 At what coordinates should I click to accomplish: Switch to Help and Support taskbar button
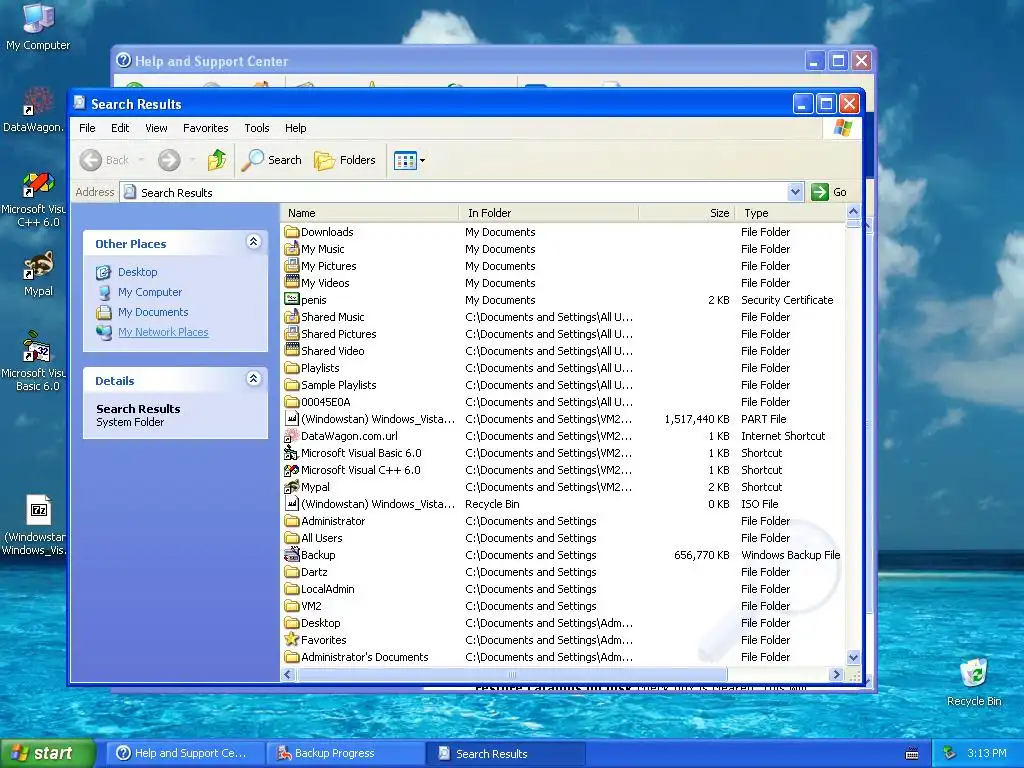point(186,753)
